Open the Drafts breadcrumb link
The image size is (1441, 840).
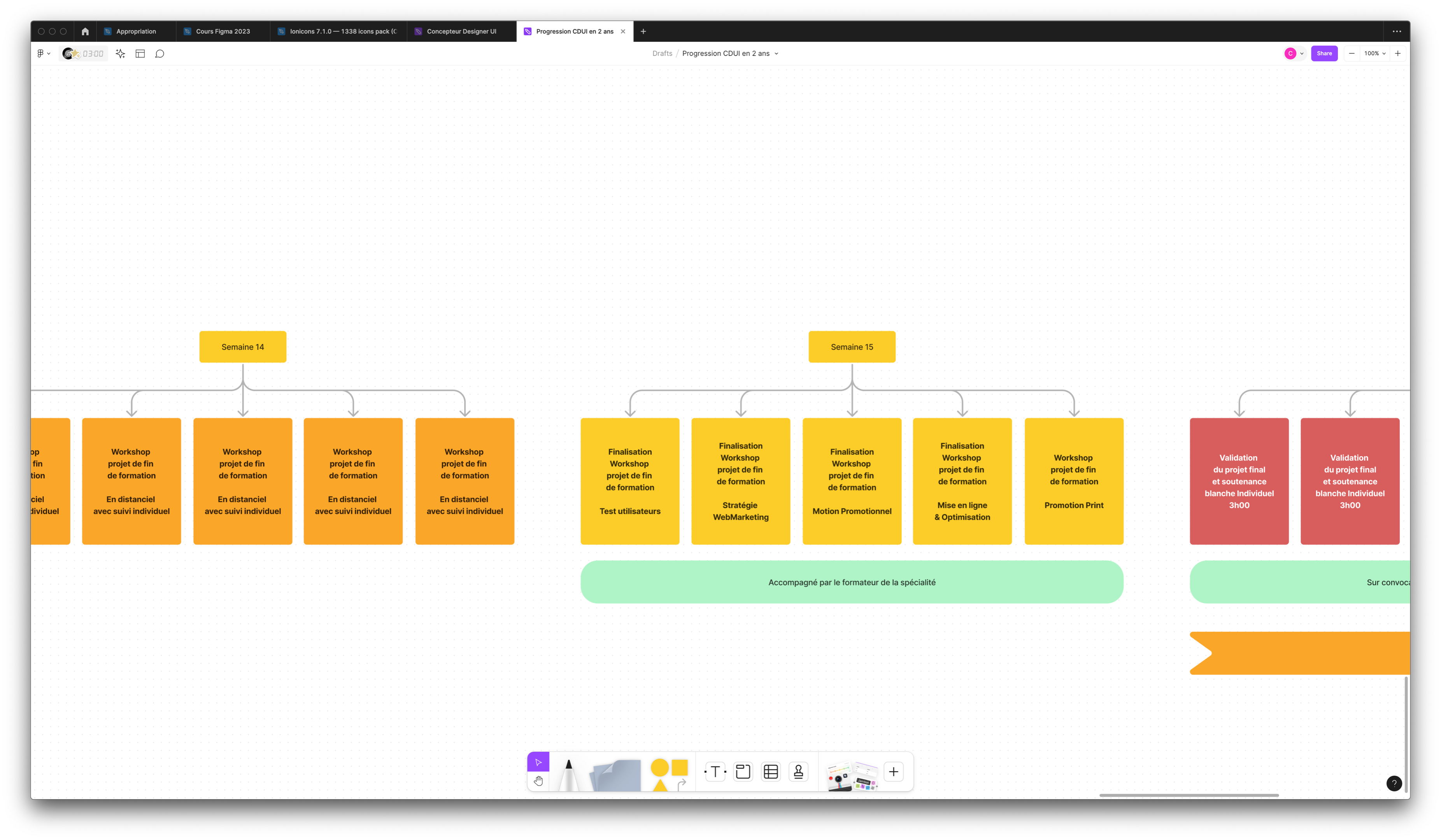[662, 54]
